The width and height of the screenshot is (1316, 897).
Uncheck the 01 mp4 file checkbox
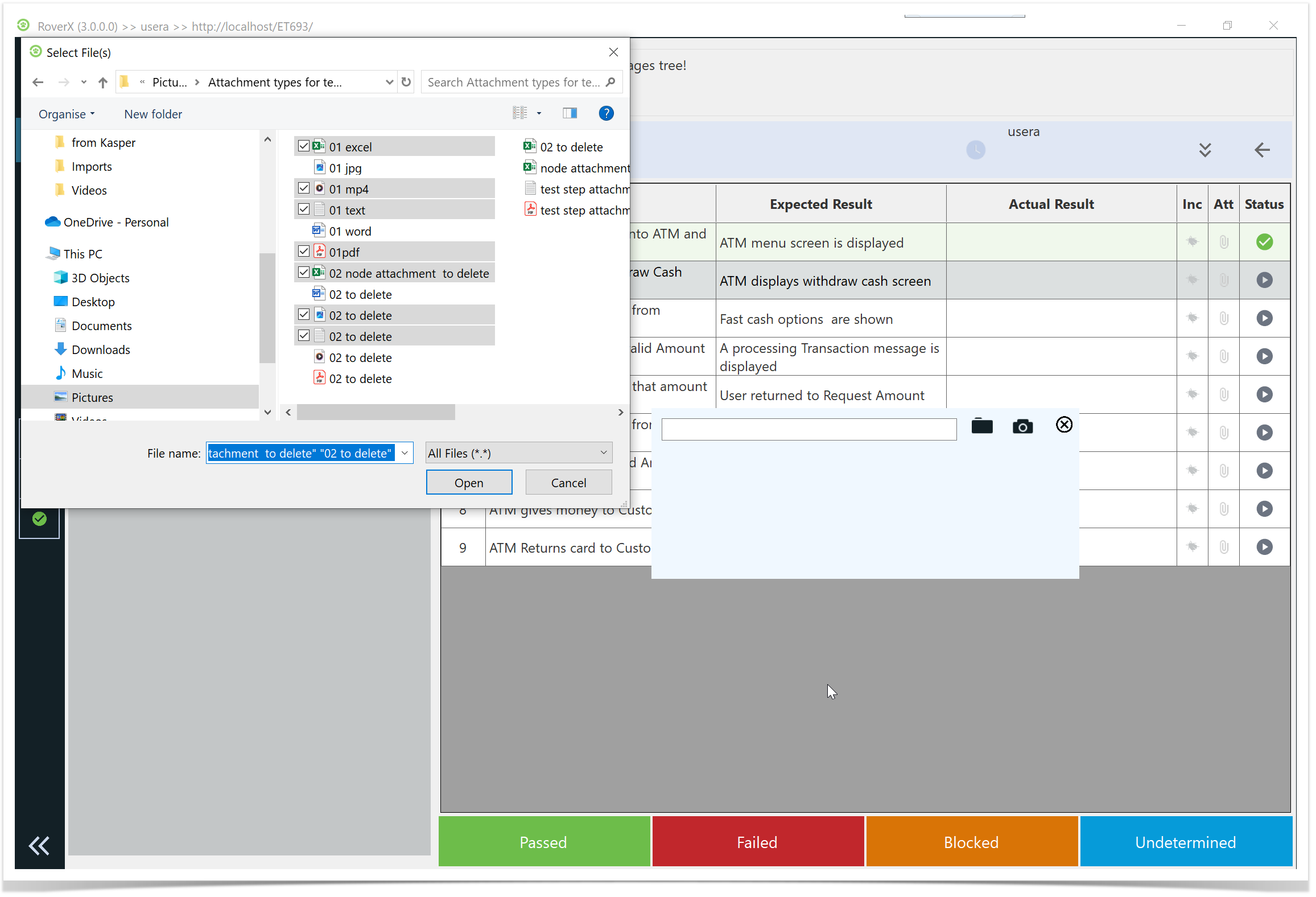click(x=304, y=188)
